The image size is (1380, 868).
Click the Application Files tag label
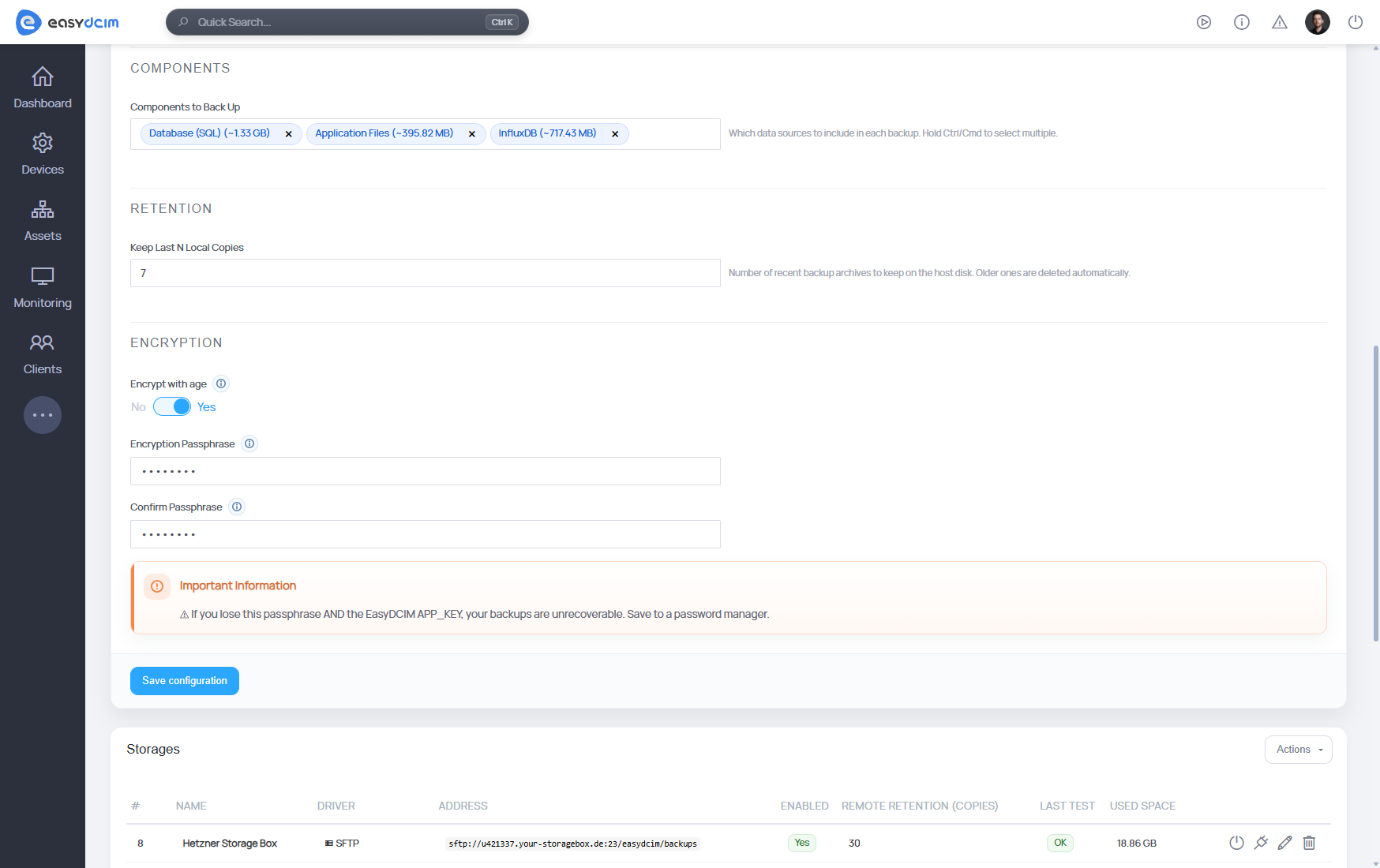[x=384, y=133]
